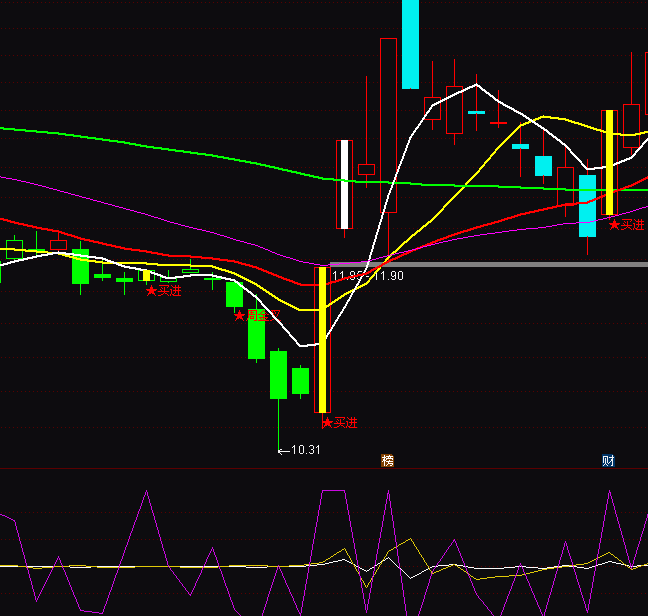648x616 pixels.
Task: Click the first magenta peak in the indicator panel
Action: pyautogui.click(x=147, y=492)
